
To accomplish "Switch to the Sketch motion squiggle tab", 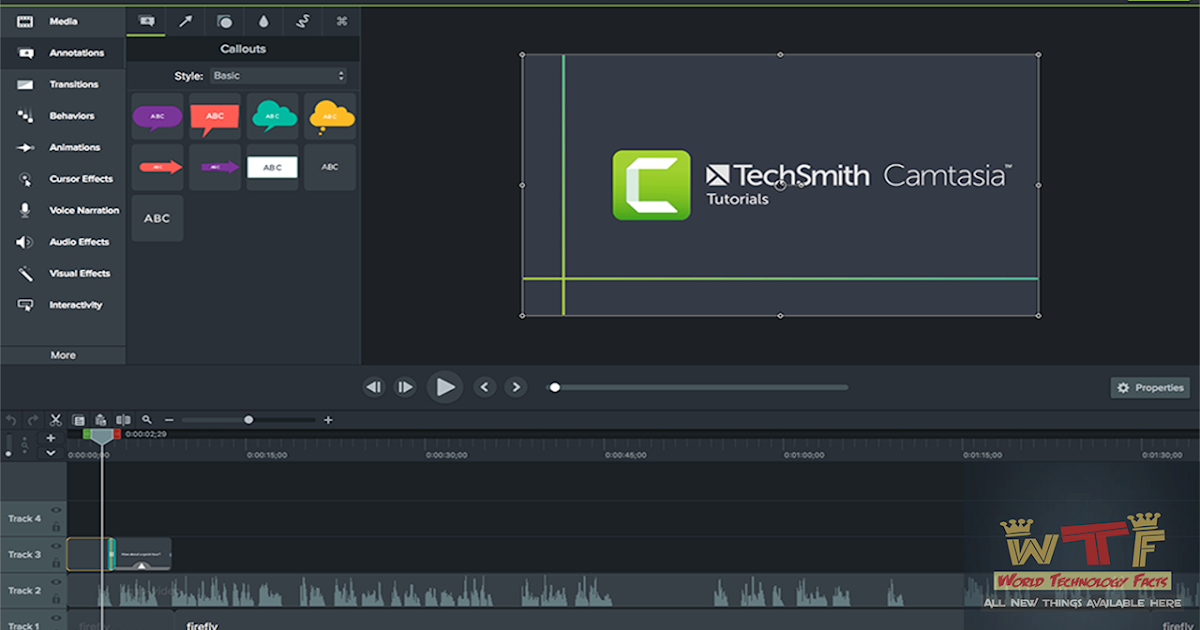I will coord(302,21).
